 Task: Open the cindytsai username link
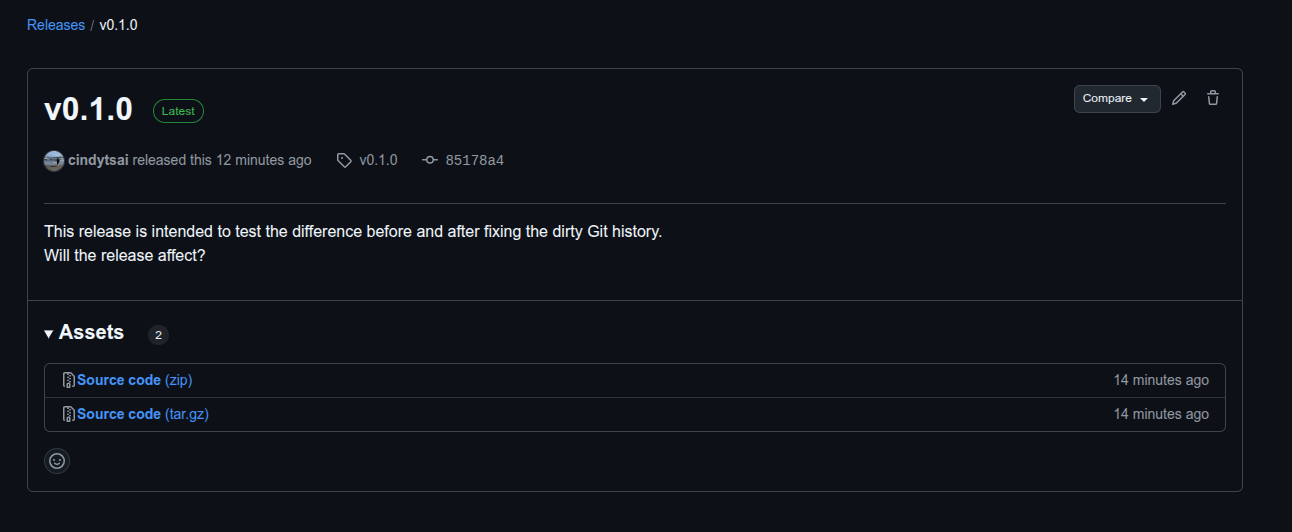coord(98,160)
